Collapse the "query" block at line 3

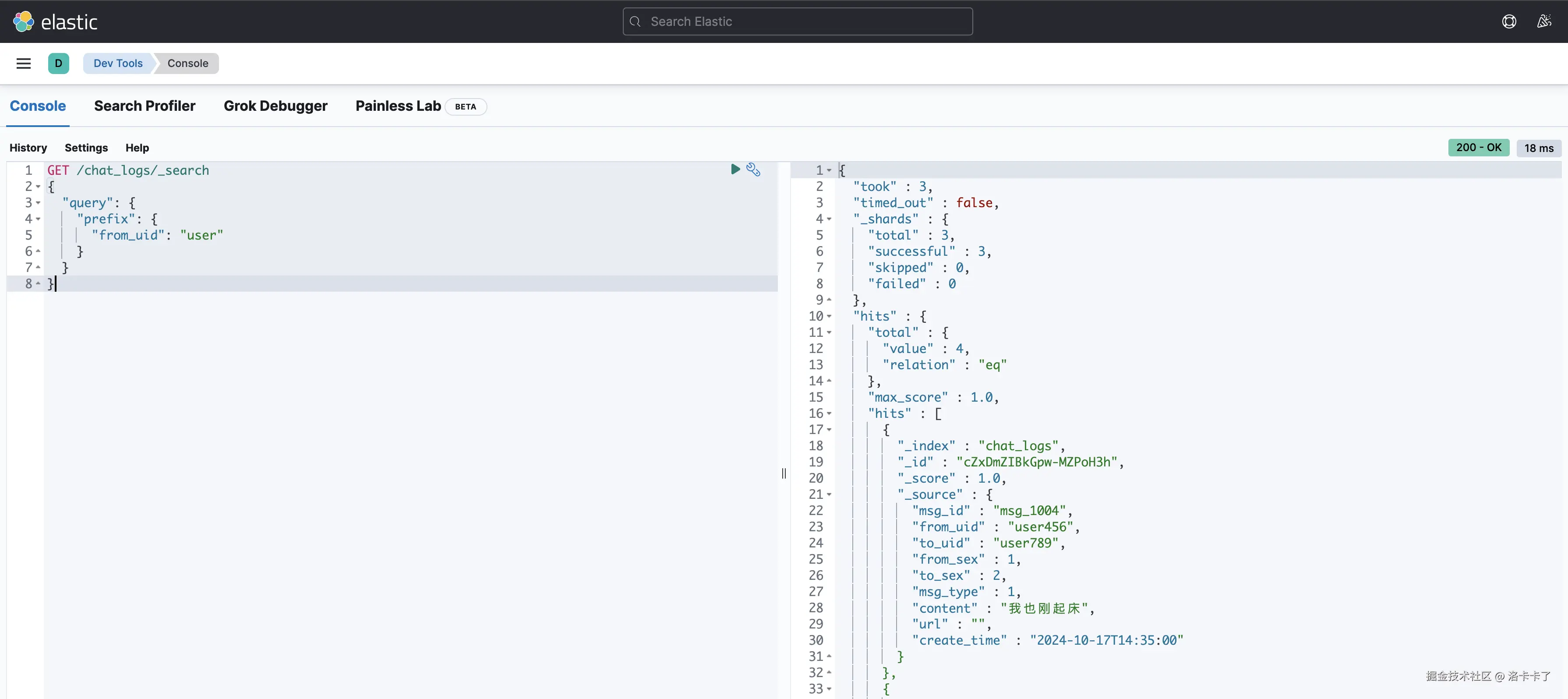(x=39, y=203)
